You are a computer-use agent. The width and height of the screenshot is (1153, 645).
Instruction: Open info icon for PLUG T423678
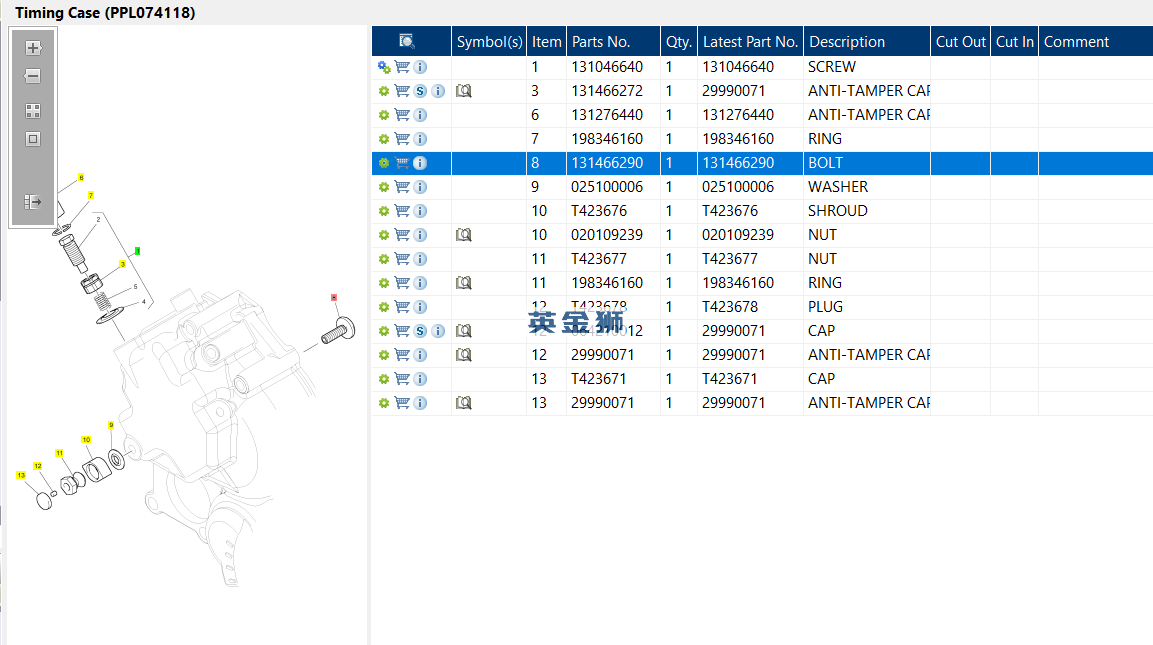click(x=420, y=307)
